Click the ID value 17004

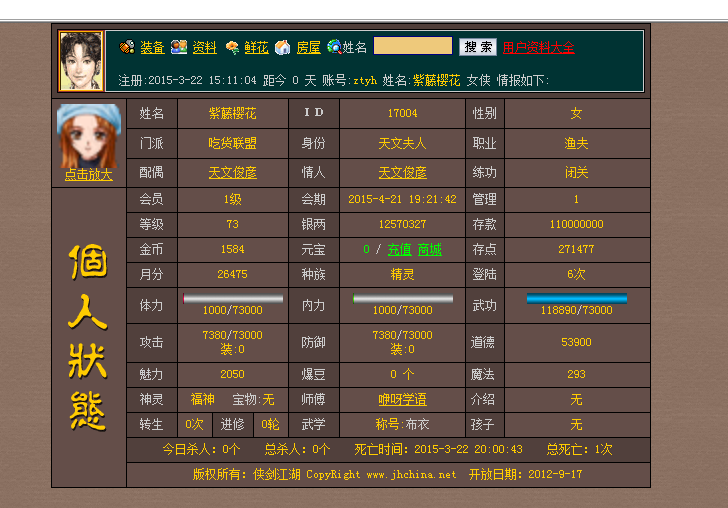point(402,113)
